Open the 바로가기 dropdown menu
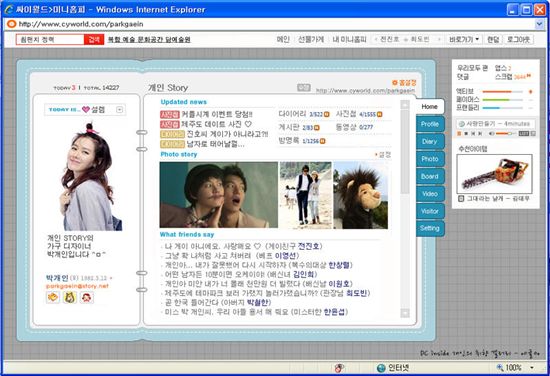This screenshot has height=376, width=550. [x=464, y=39]
